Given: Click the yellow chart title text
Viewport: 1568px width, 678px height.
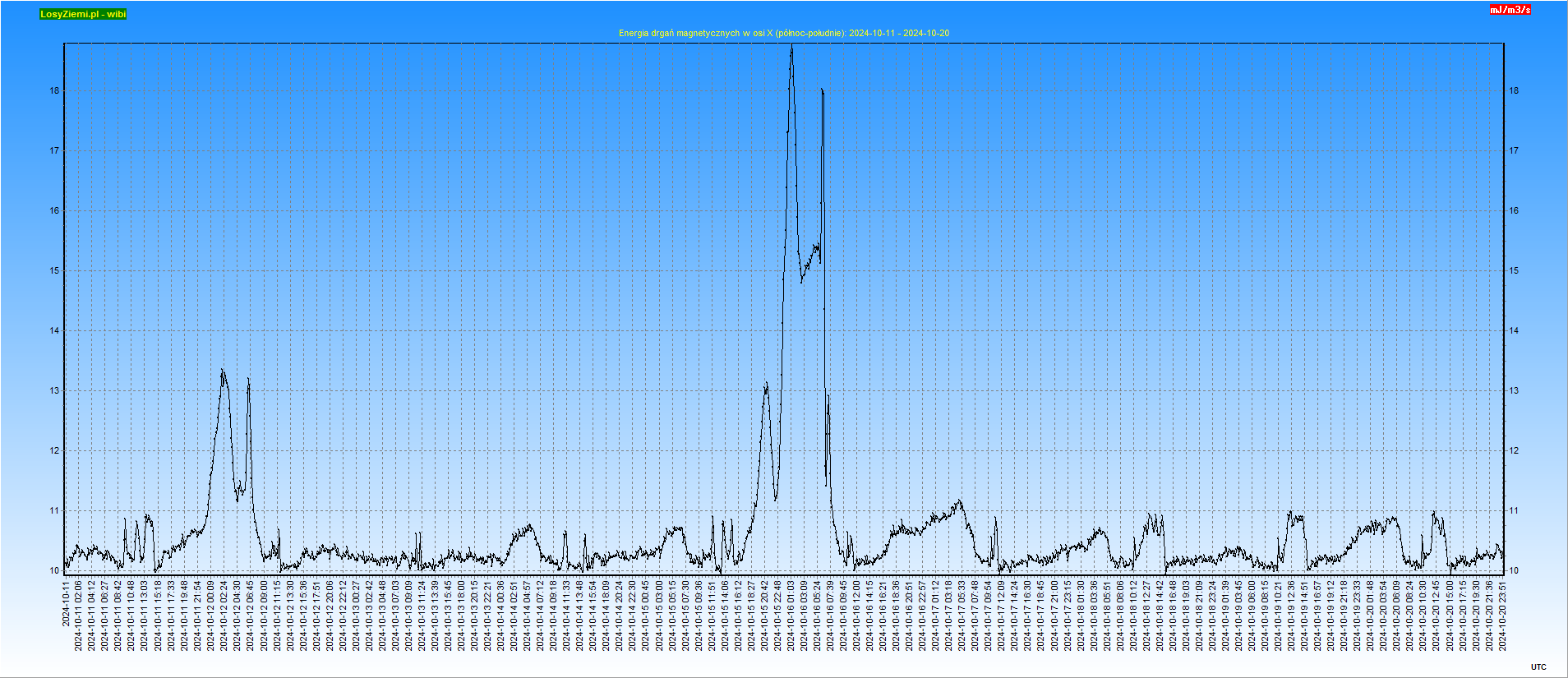Looking at the screenshot, I should 783,33.
